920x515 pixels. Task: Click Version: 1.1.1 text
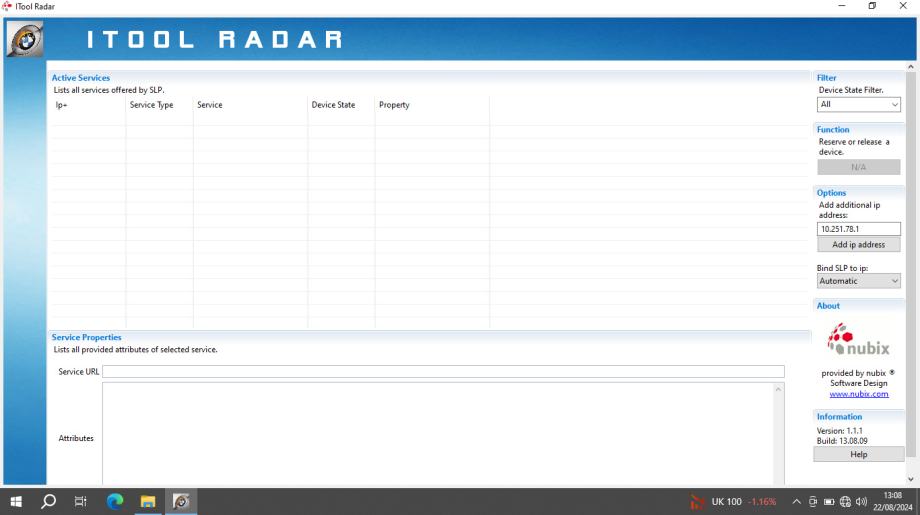840,431
